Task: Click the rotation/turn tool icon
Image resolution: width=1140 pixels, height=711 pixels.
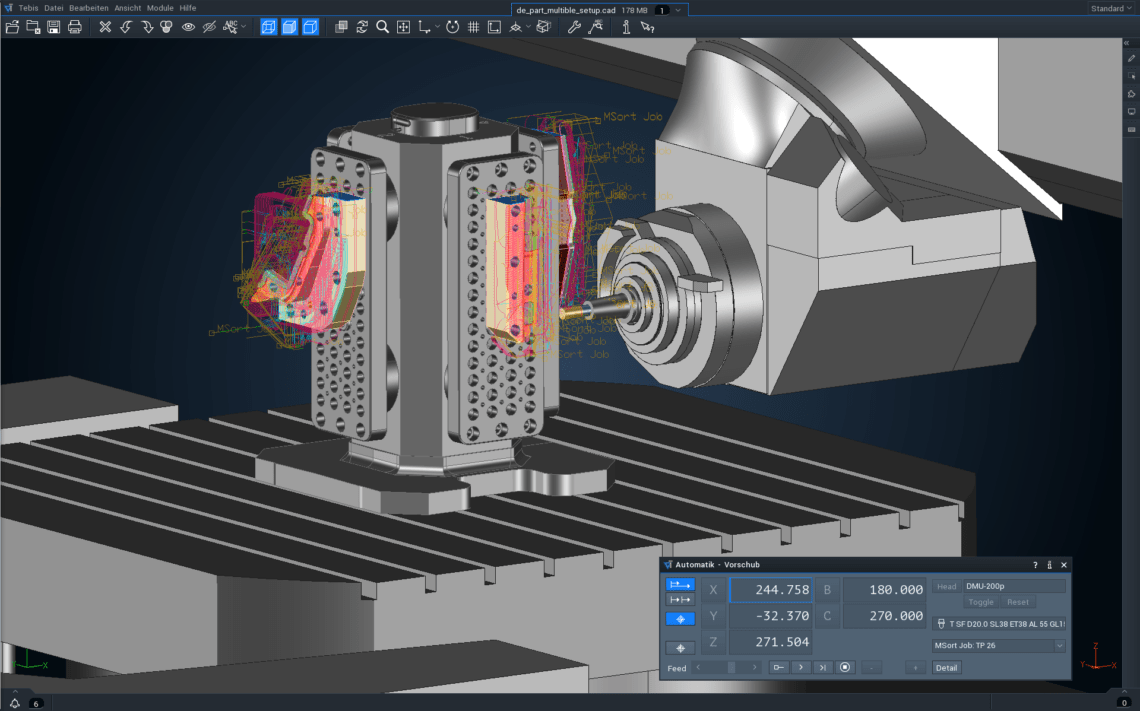Action: point(452,27)
